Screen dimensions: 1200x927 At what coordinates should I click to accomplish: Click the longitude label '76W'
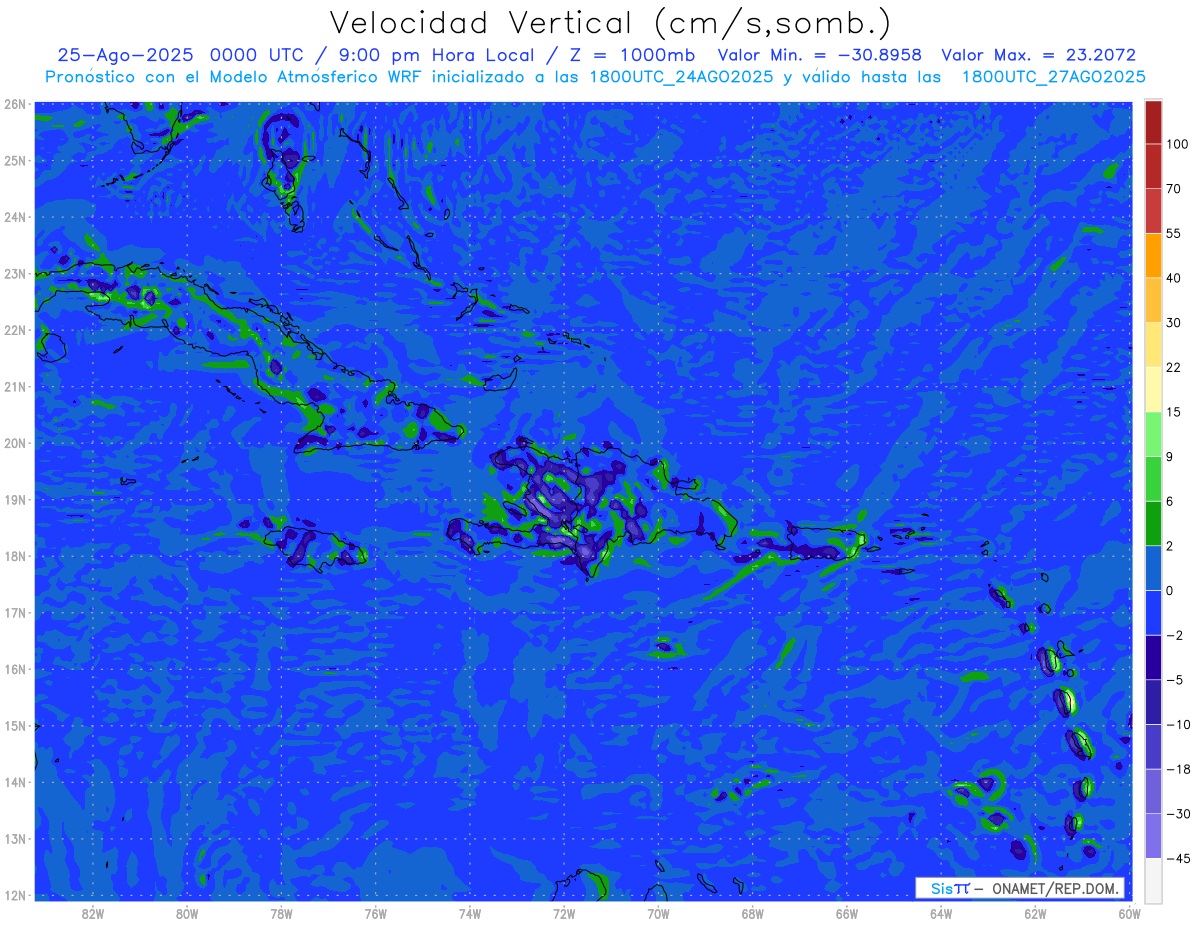[375, 913]
